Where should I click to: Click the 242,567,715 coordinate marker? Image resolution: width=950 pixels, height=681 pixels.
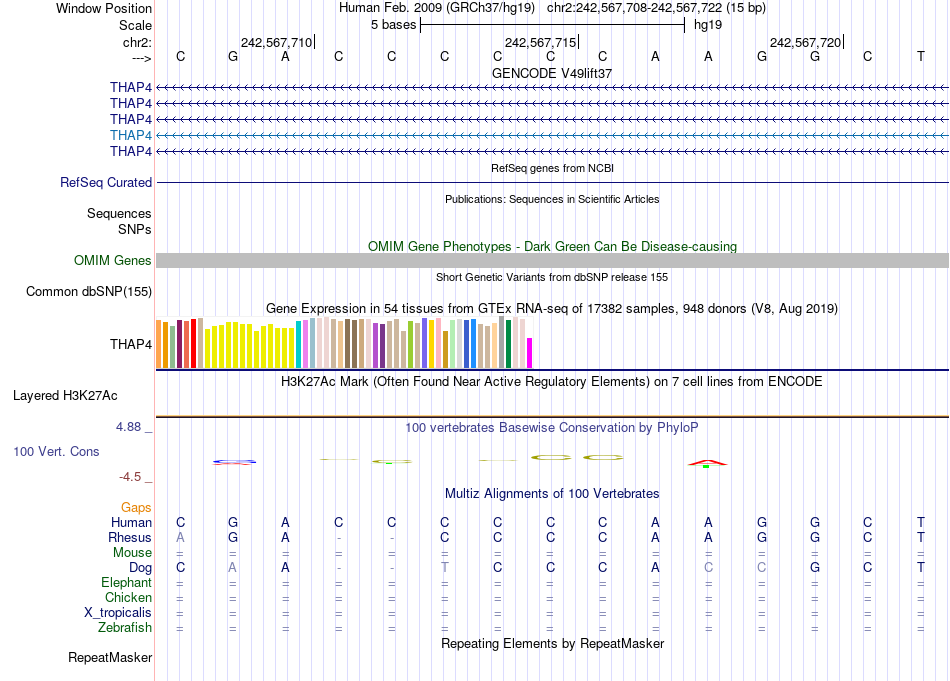[541, 42]
